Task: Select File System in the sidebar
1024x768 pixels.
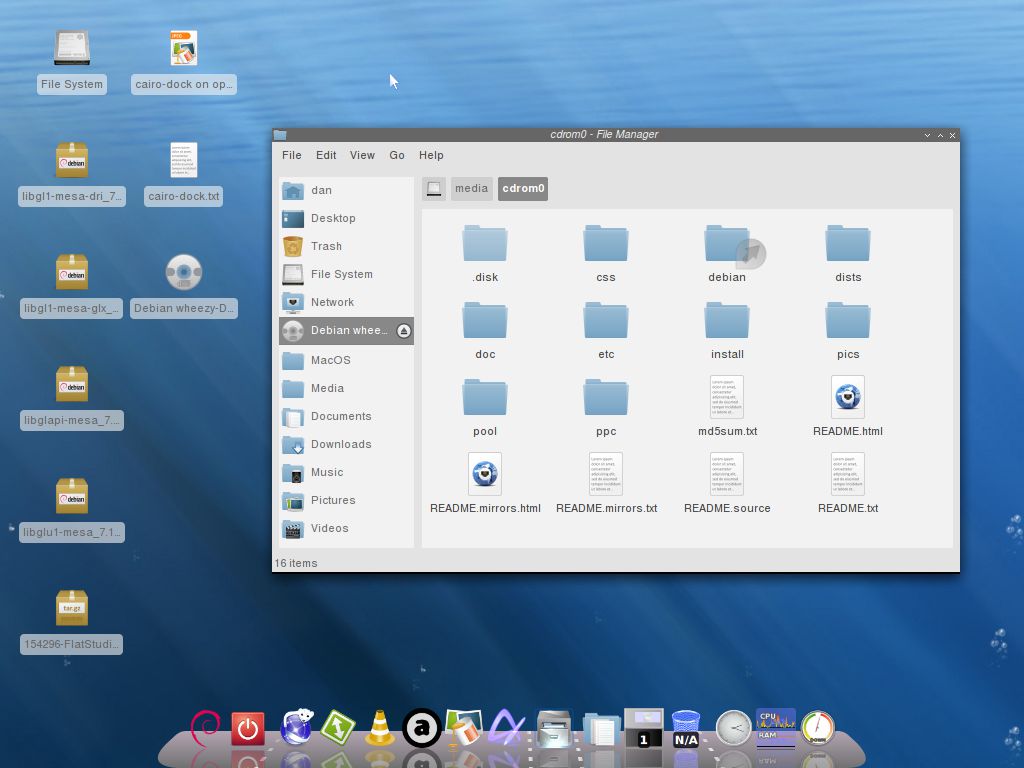Action: click(x=346, y=274)
